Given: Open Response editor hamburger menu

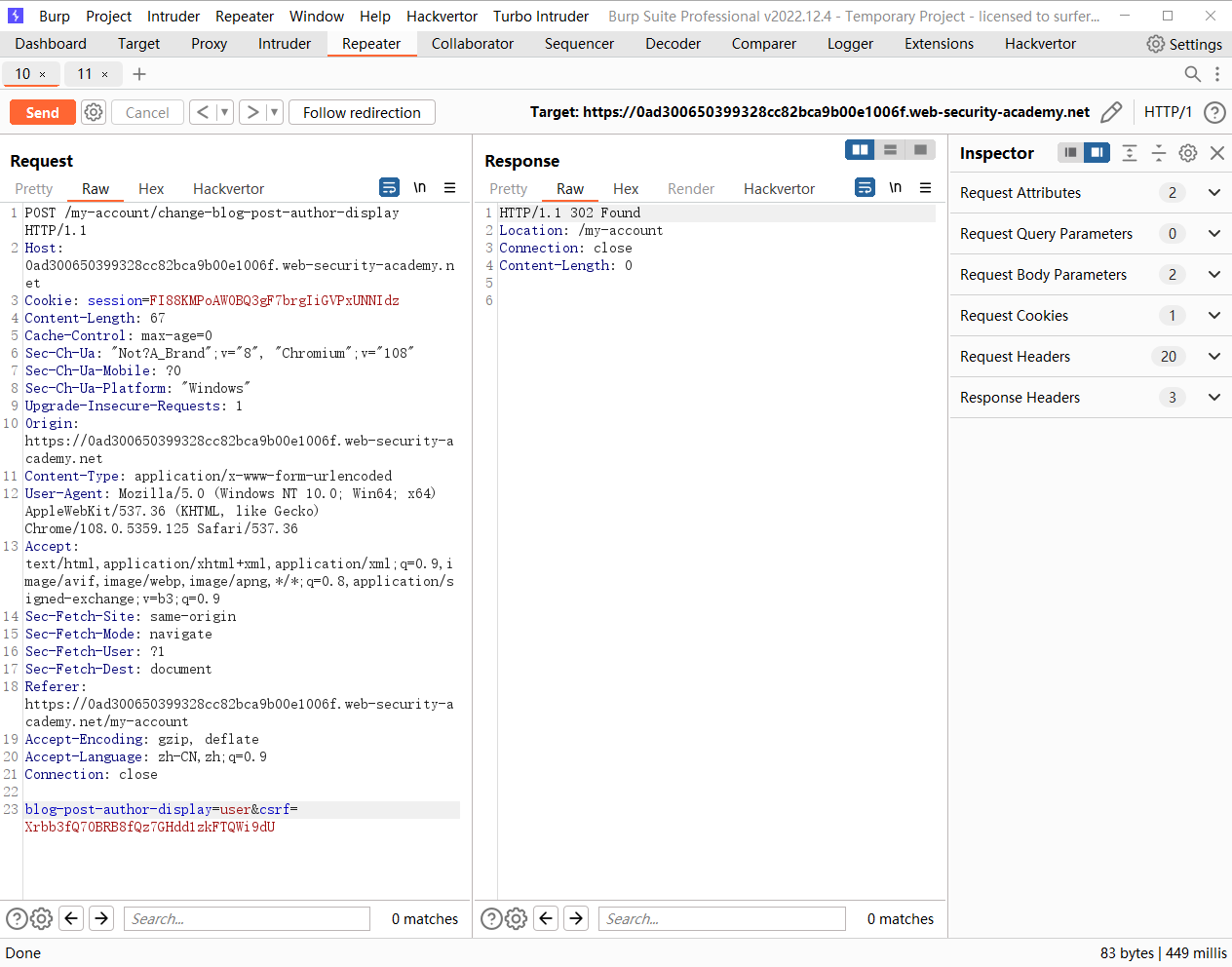Looking at the screenshot, I should [926, 187].
